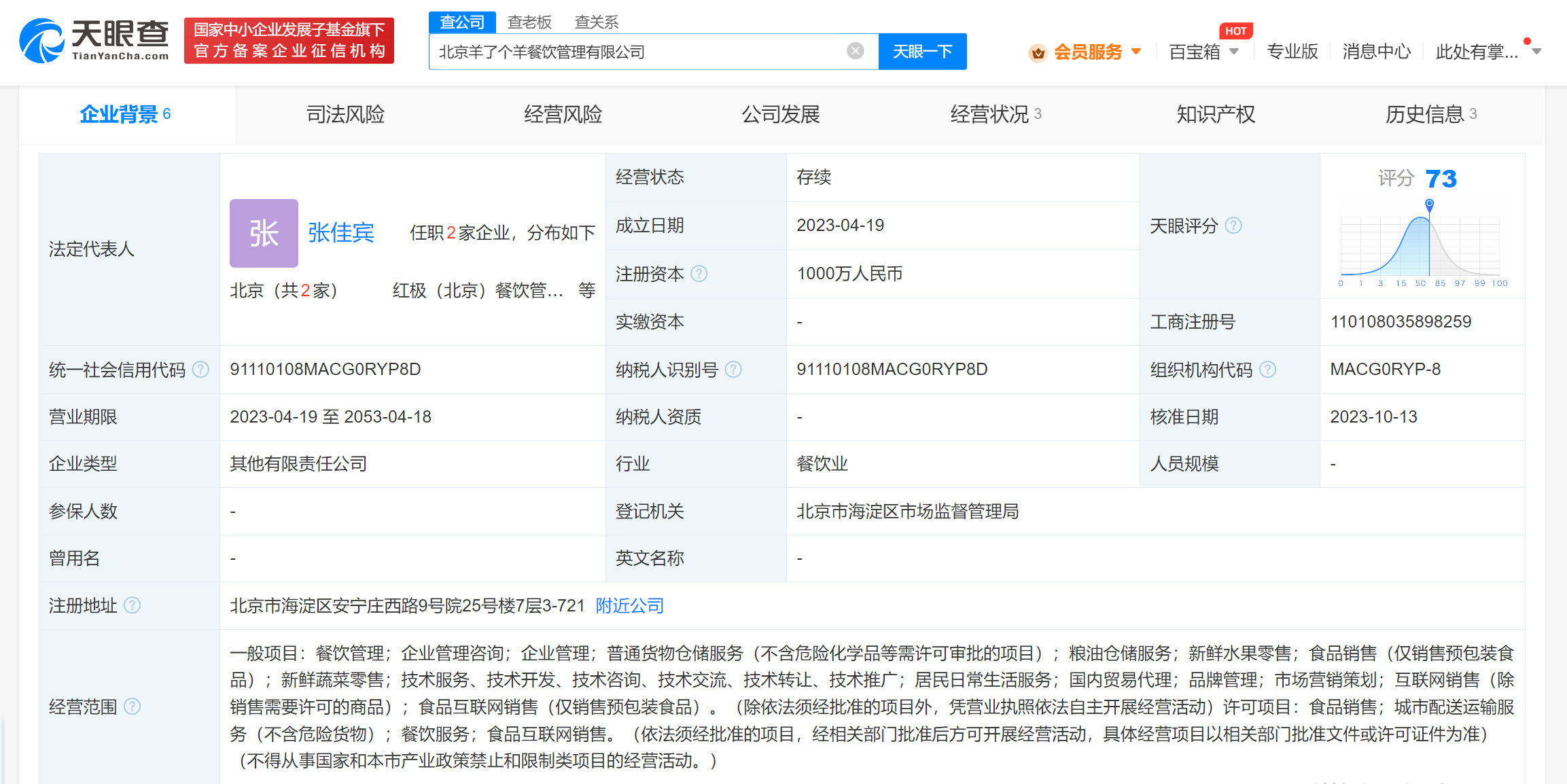Click the Tianyancha logo
1567x784 pixels.
pyautogui.click(x=94, y=41)
